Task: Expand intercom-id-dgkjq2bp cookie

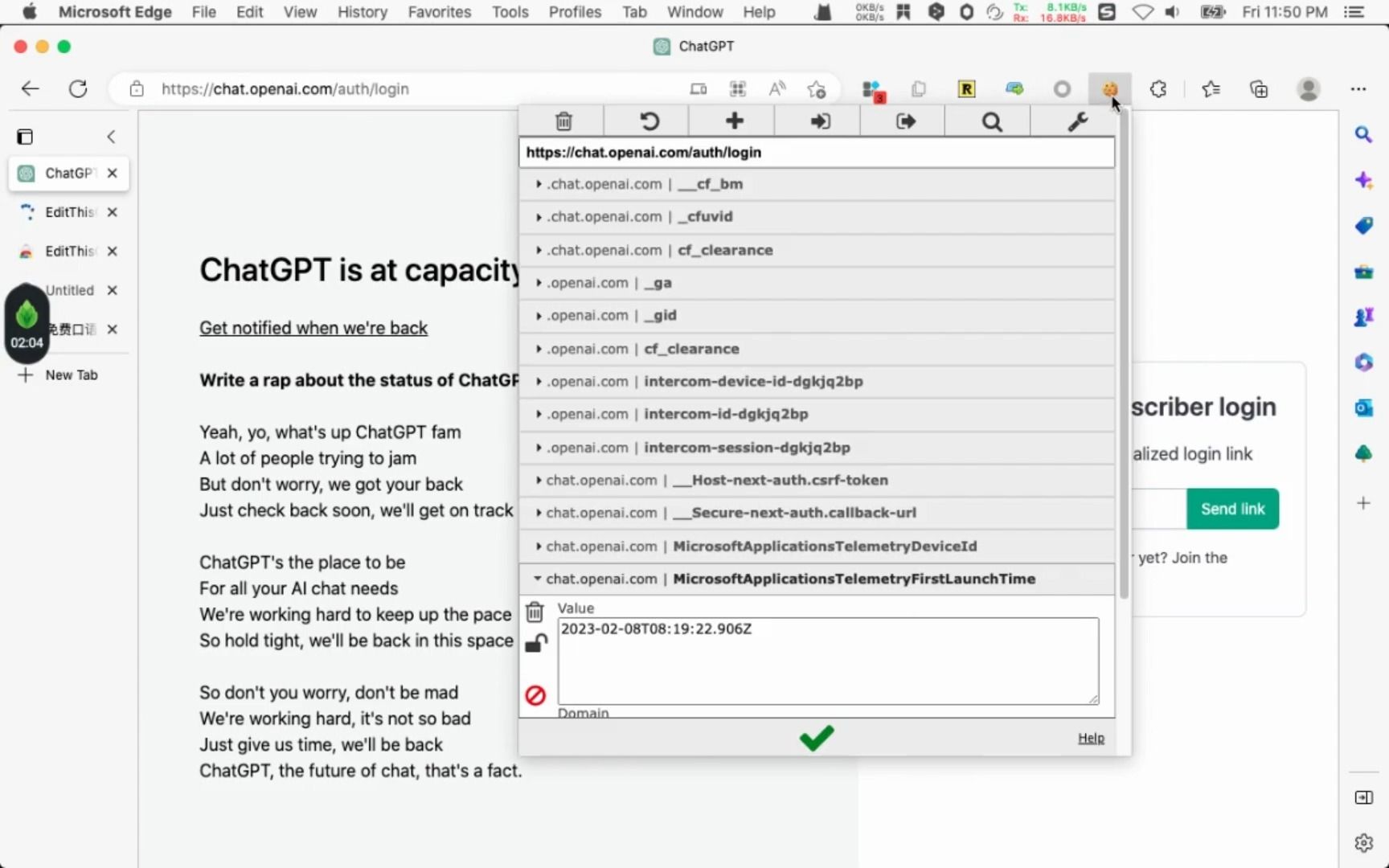Action: pyautogui.click(x=817, y=415)
